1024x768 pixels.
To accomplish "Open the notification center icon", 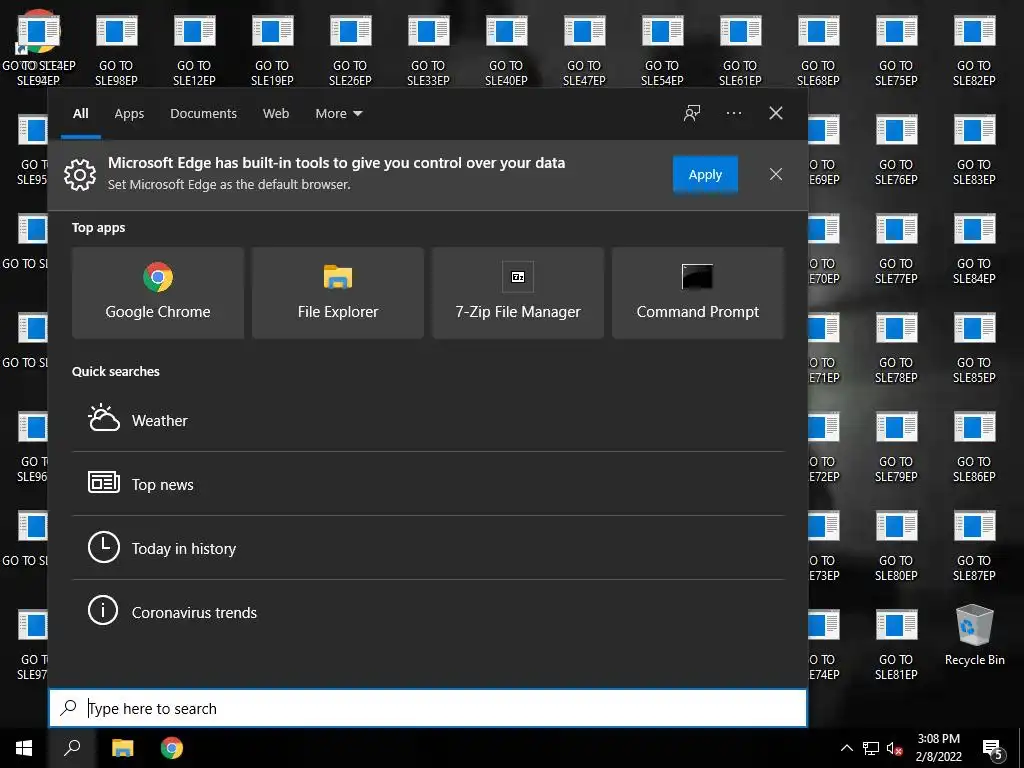I will click(993, 748).
